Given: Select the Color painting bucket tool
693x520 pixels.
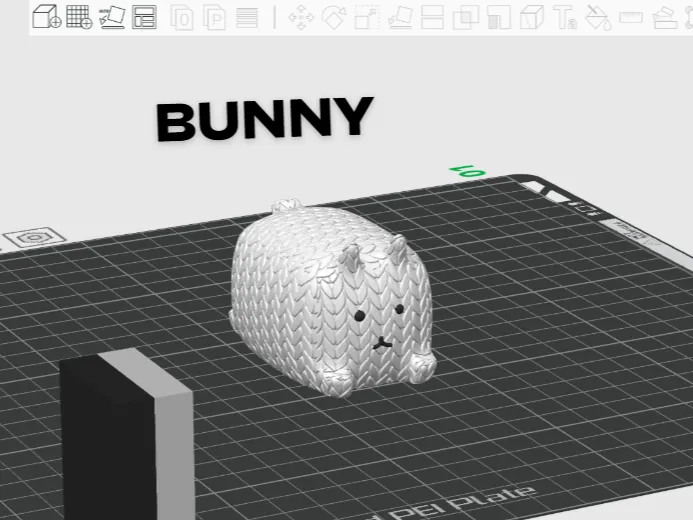Looking at the screenshot, I should tap(598, 18).
